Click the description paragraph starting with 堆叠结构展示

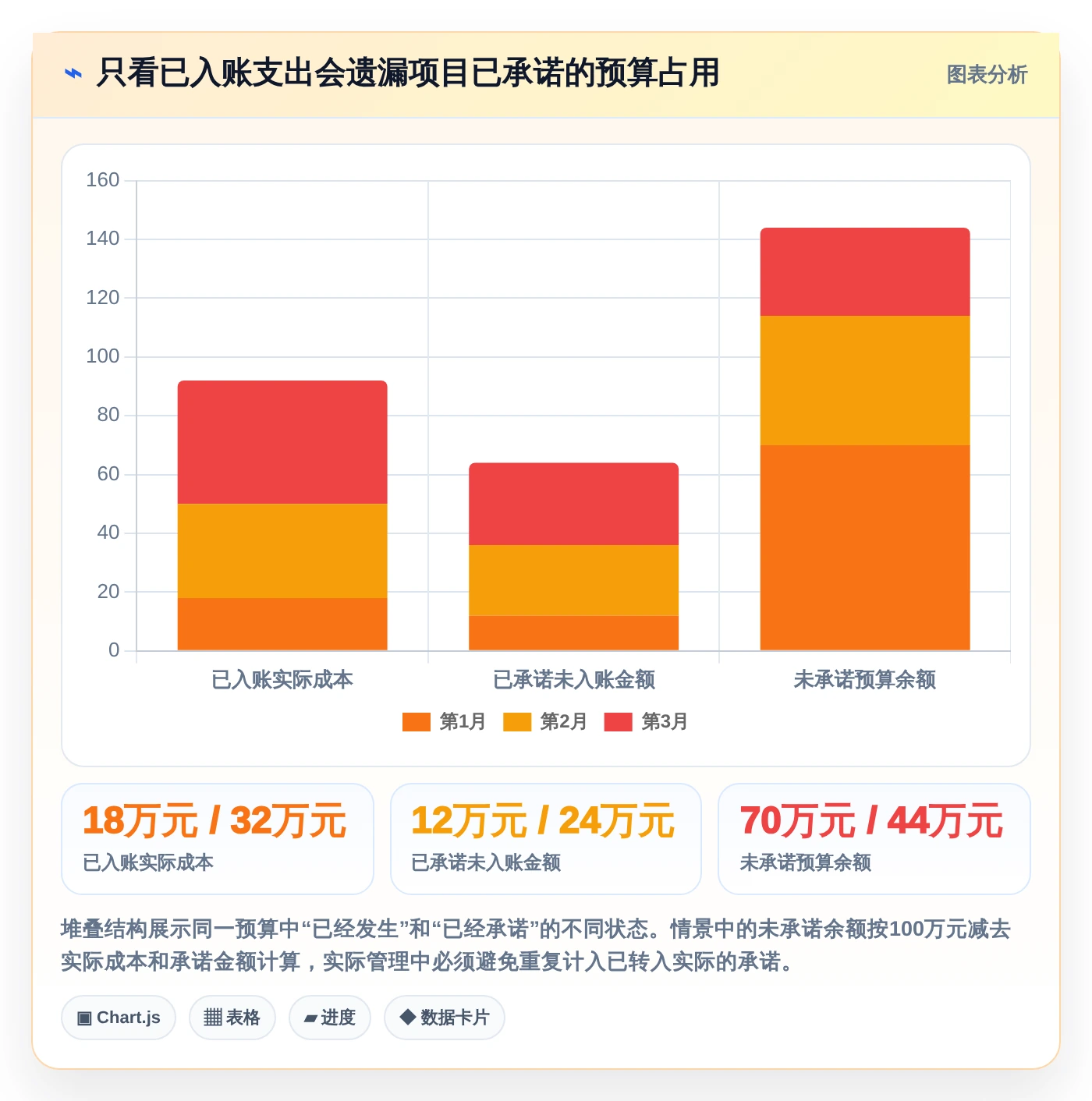[536, 945]
